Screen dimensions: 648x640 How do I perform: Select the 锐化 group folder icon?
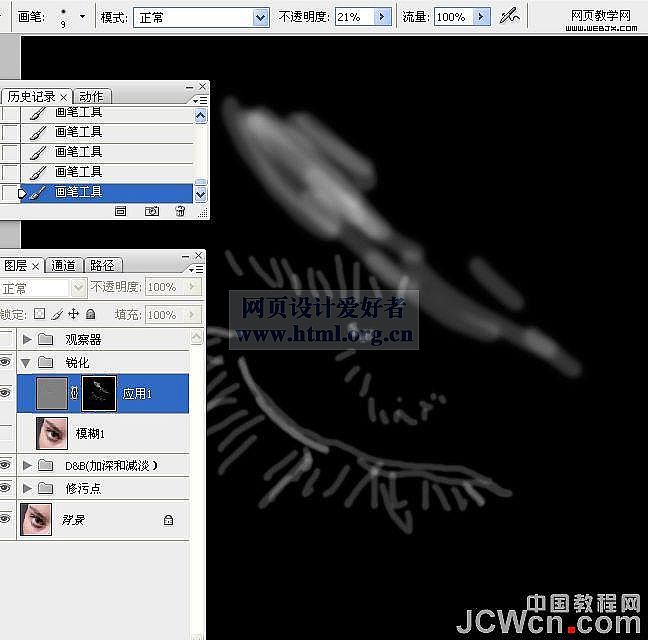click(x=45, y=363)
